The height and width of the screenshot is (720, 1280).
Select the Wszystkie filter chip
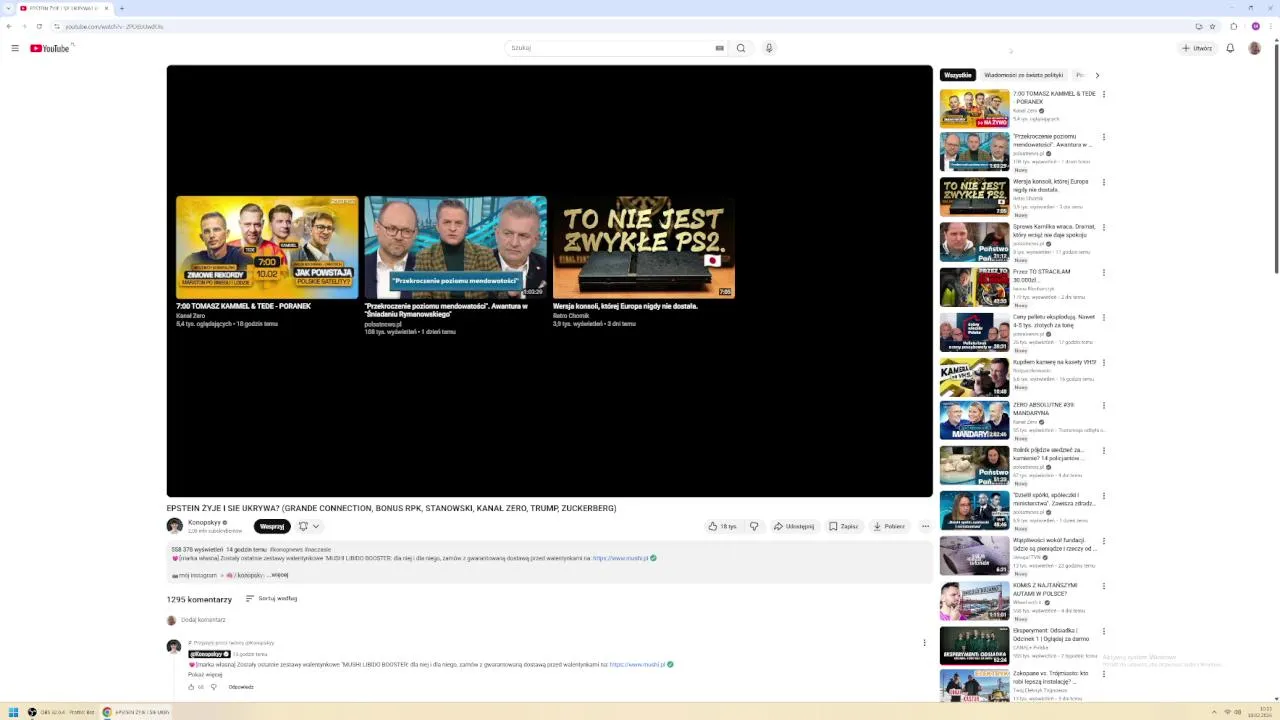[x=958, y=75]
